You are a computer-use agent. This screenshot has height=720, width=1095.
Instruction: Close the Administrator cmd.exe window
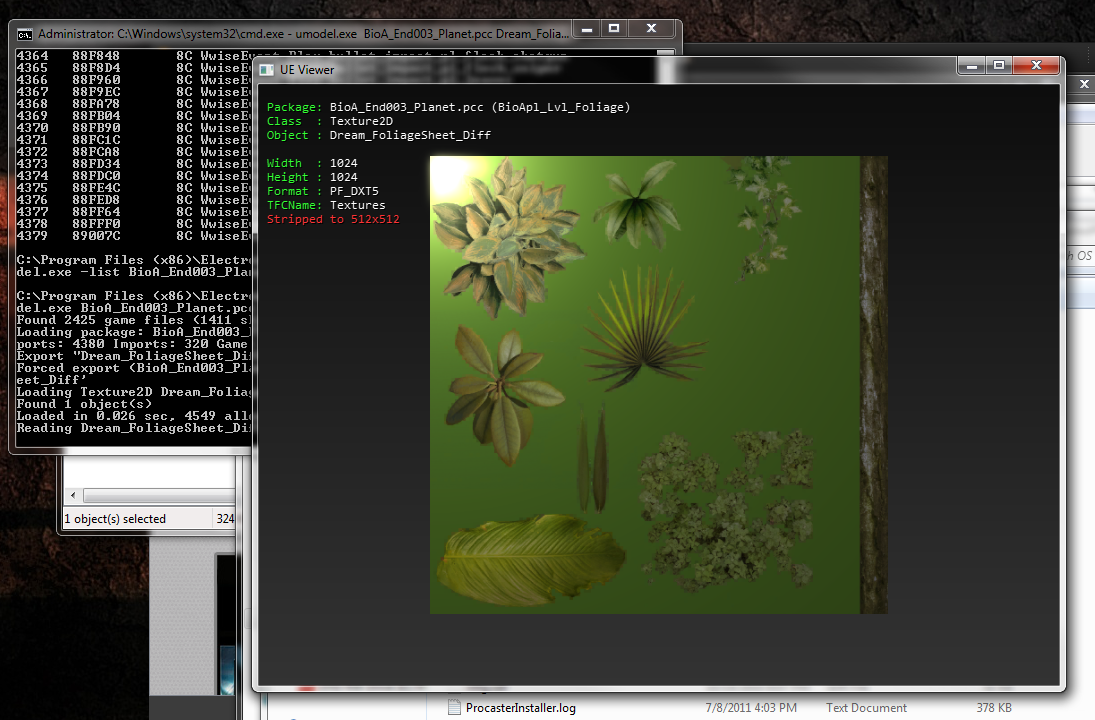pos(651,29)
